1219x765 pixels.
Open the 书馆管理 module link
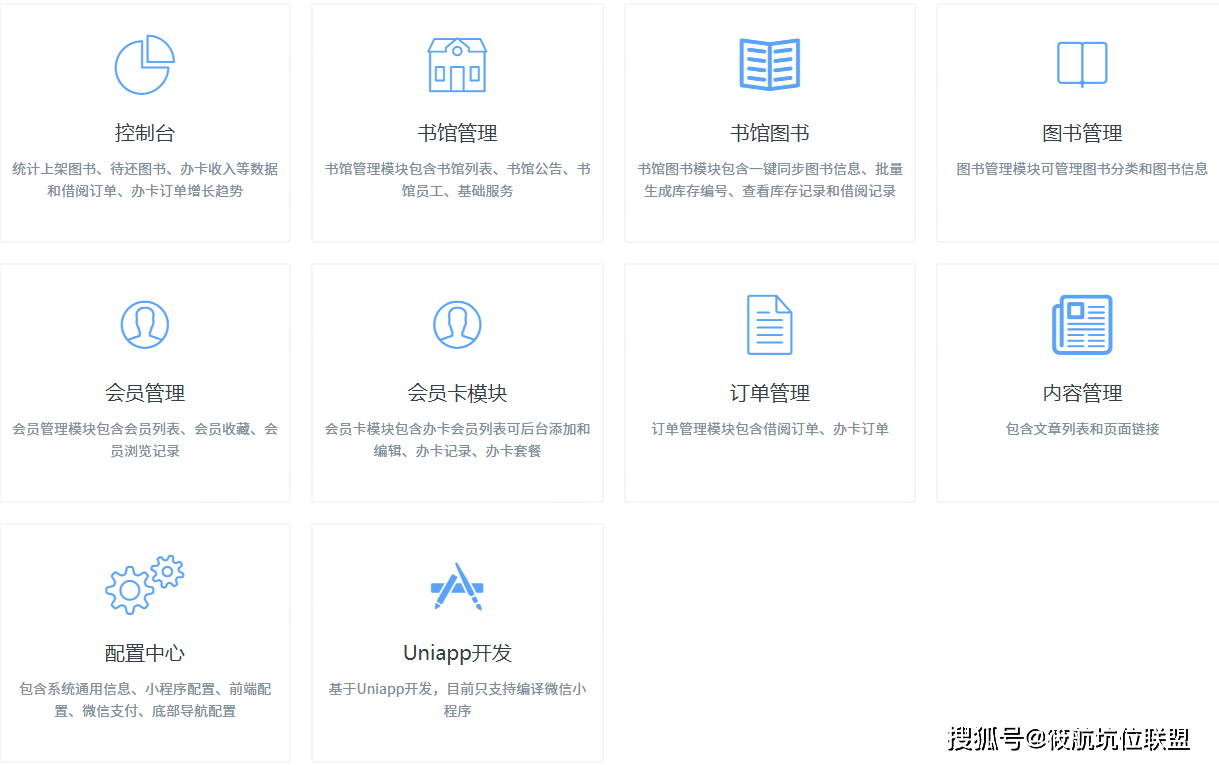(457, 131)
